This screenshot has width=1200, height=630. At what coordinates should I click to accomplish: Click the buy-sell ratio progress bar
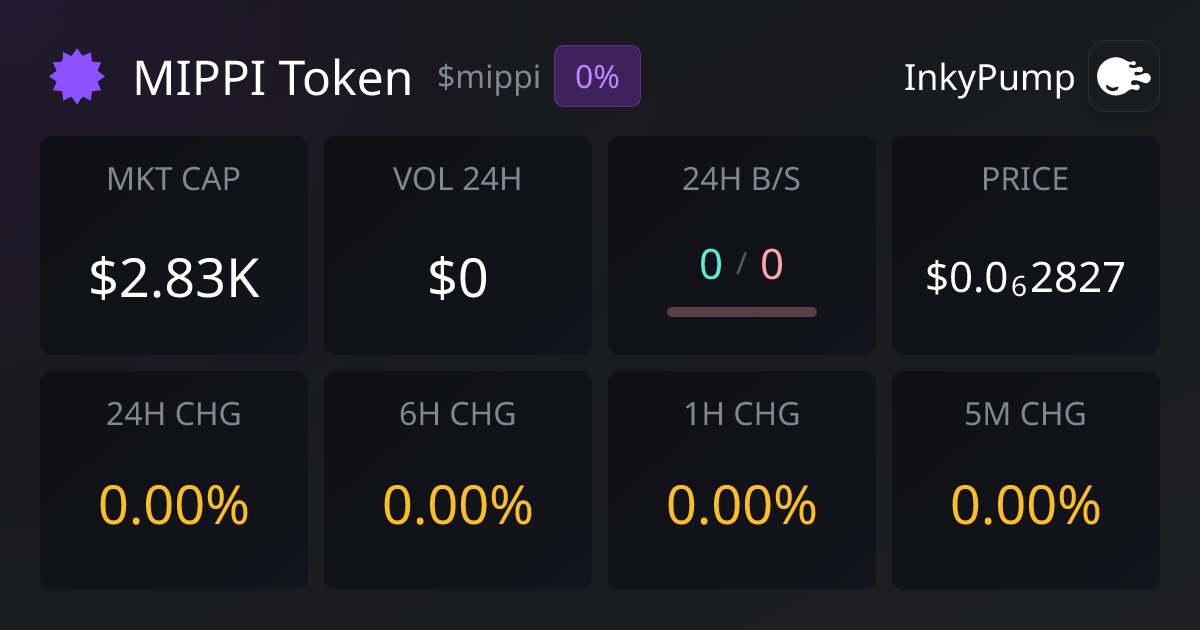[x=742, y=312]
